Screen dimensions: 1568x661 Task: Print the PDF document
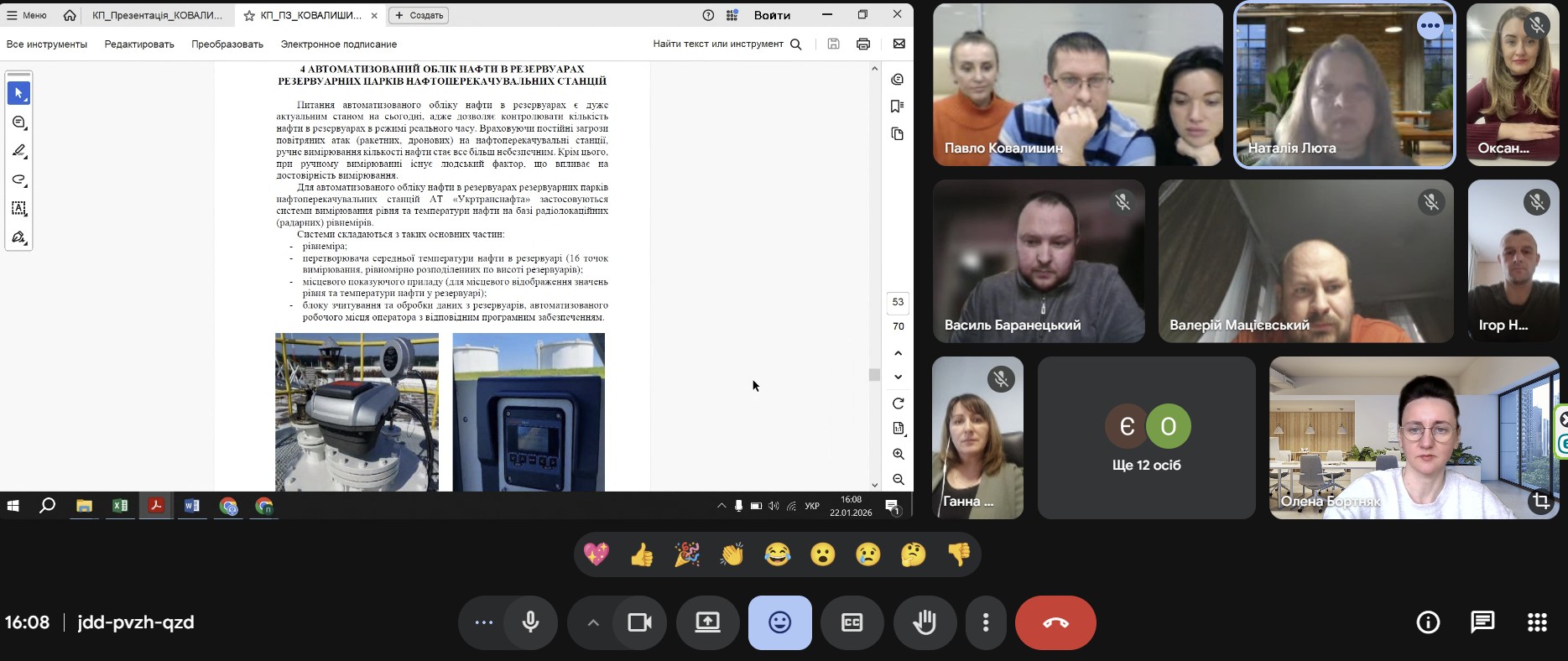[863, 44]
